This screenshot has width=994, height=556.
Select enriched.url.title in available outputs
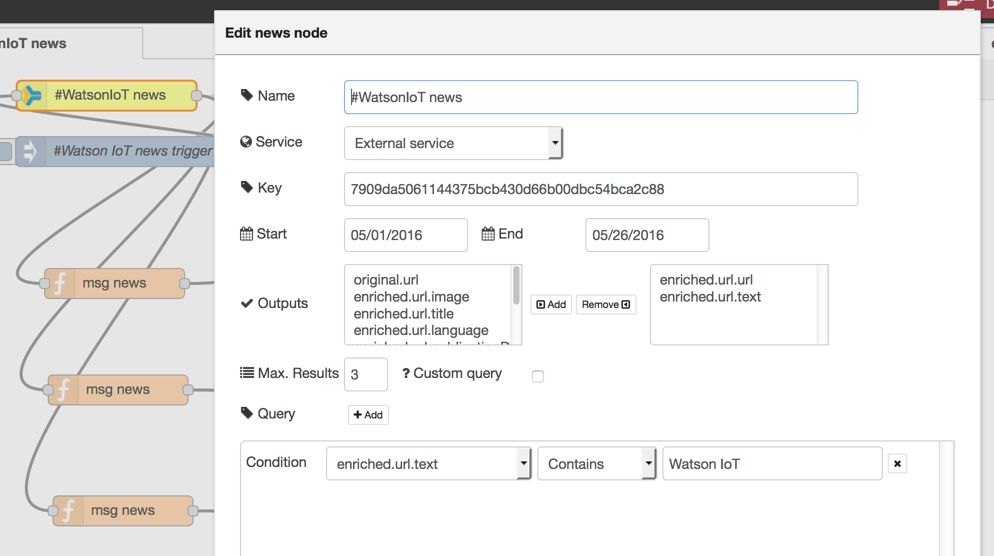(x=404, y=314)
